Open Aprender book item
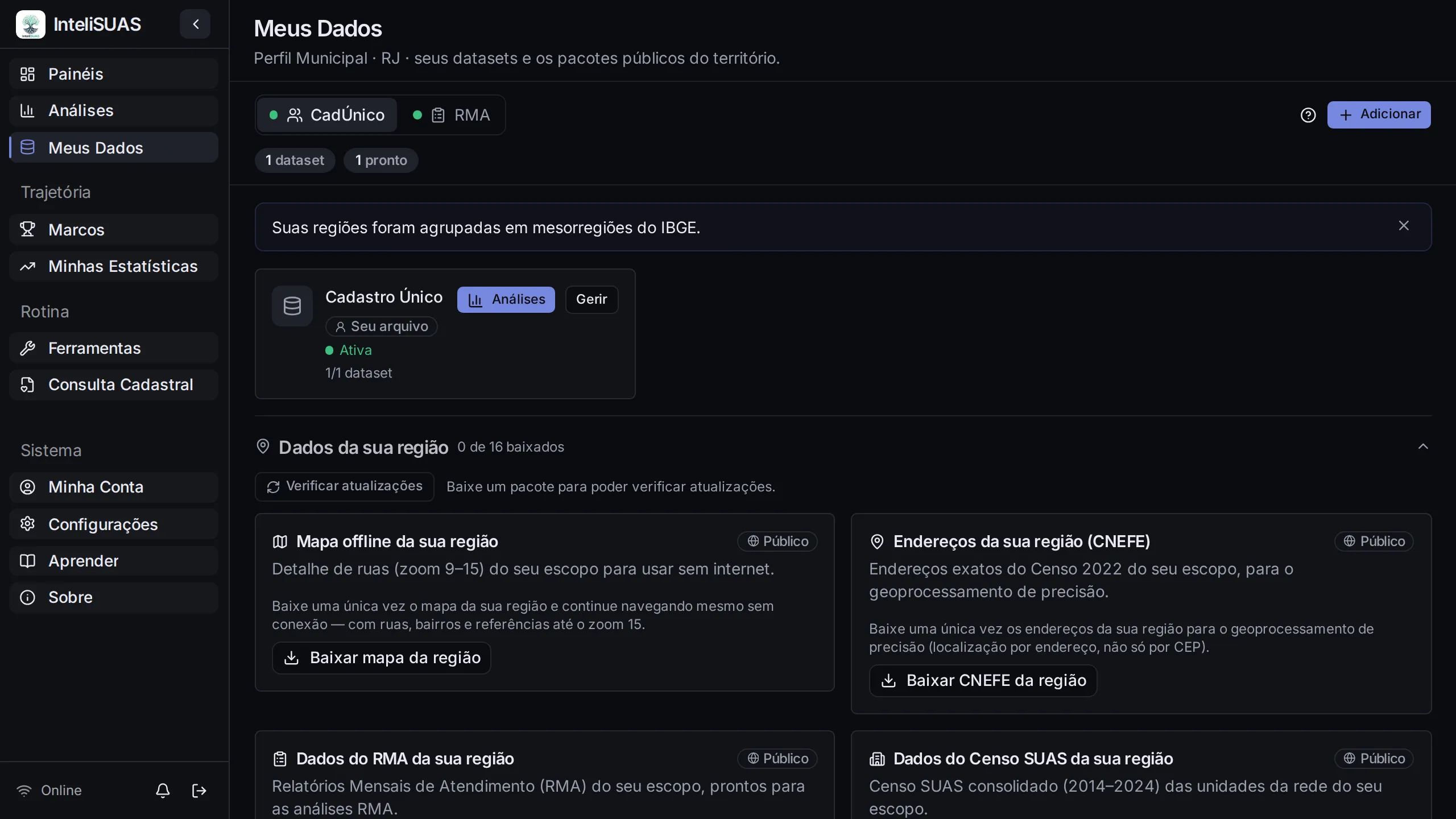 click(114, 561)
